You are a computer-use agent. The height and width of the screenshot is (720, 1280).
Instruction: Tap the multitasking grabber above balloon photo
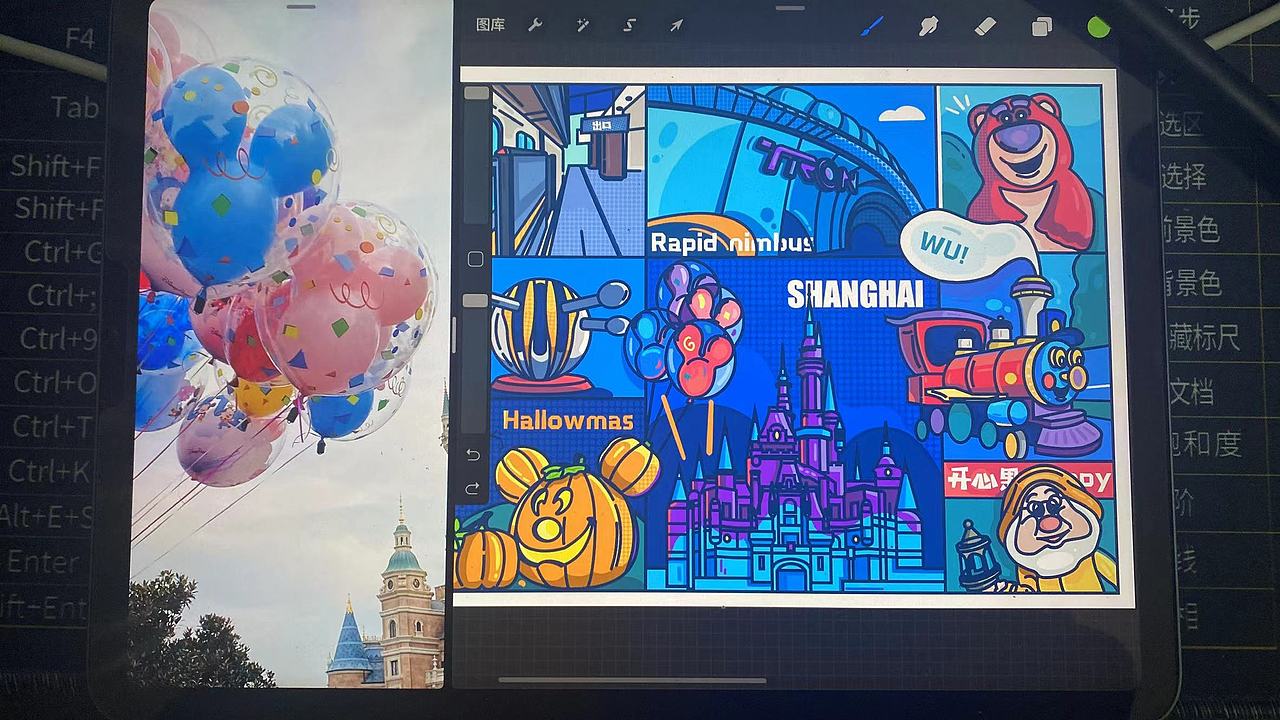pos(301,7)
